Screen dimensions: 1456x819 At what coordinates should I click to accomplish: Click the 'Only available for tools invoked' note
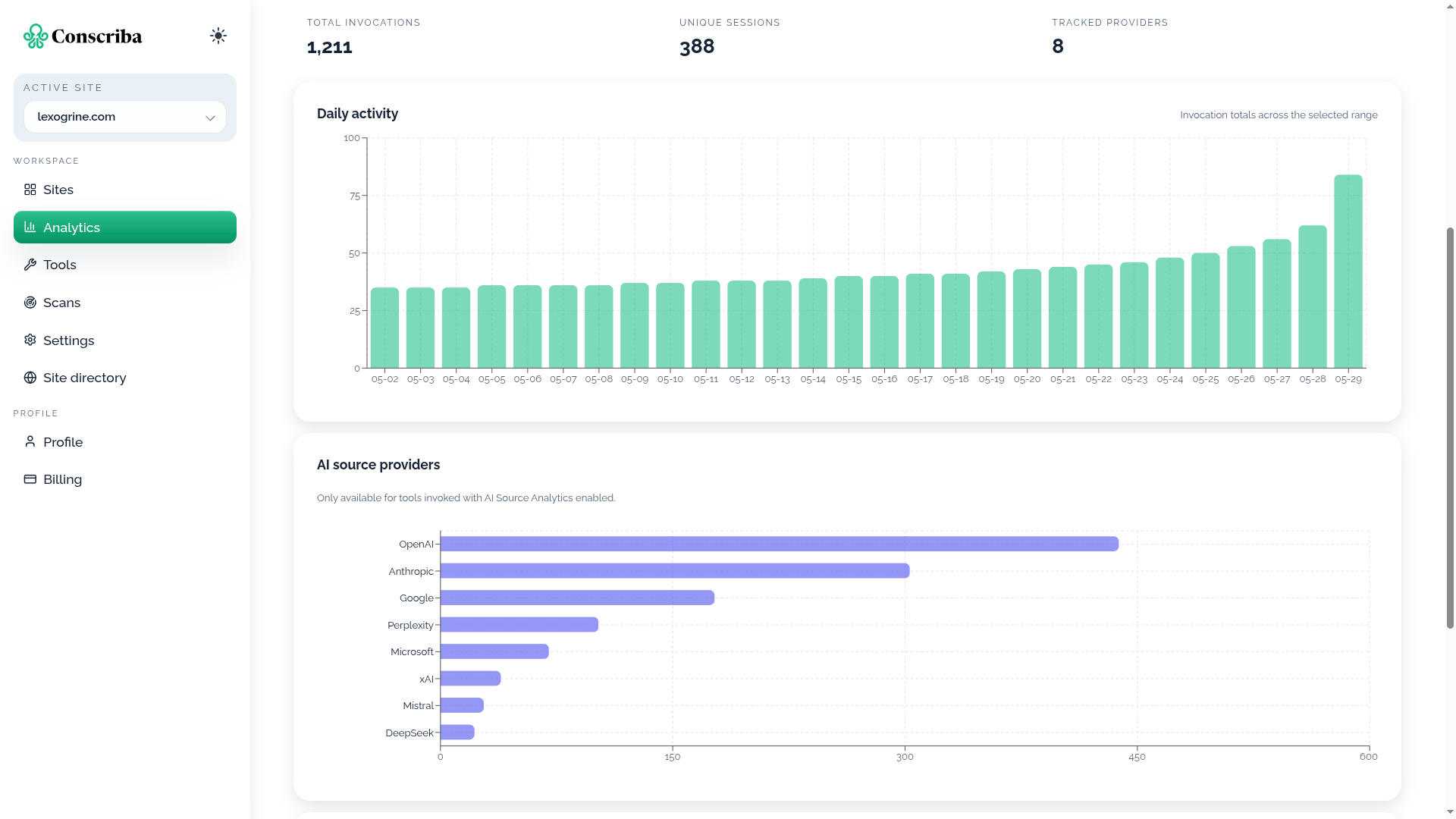[466, 498]
